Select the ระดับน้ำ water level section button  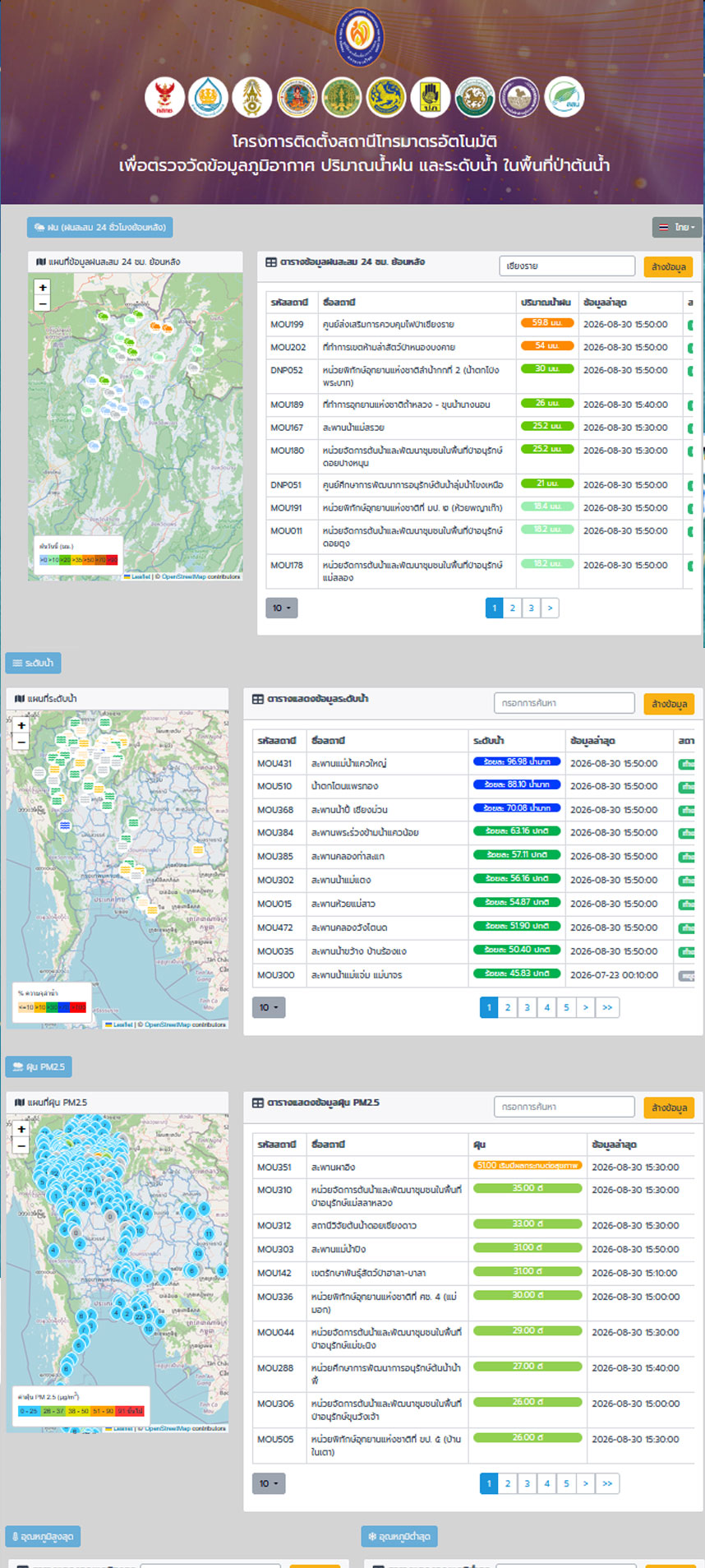pyautogui.click(x=33, y=663)
